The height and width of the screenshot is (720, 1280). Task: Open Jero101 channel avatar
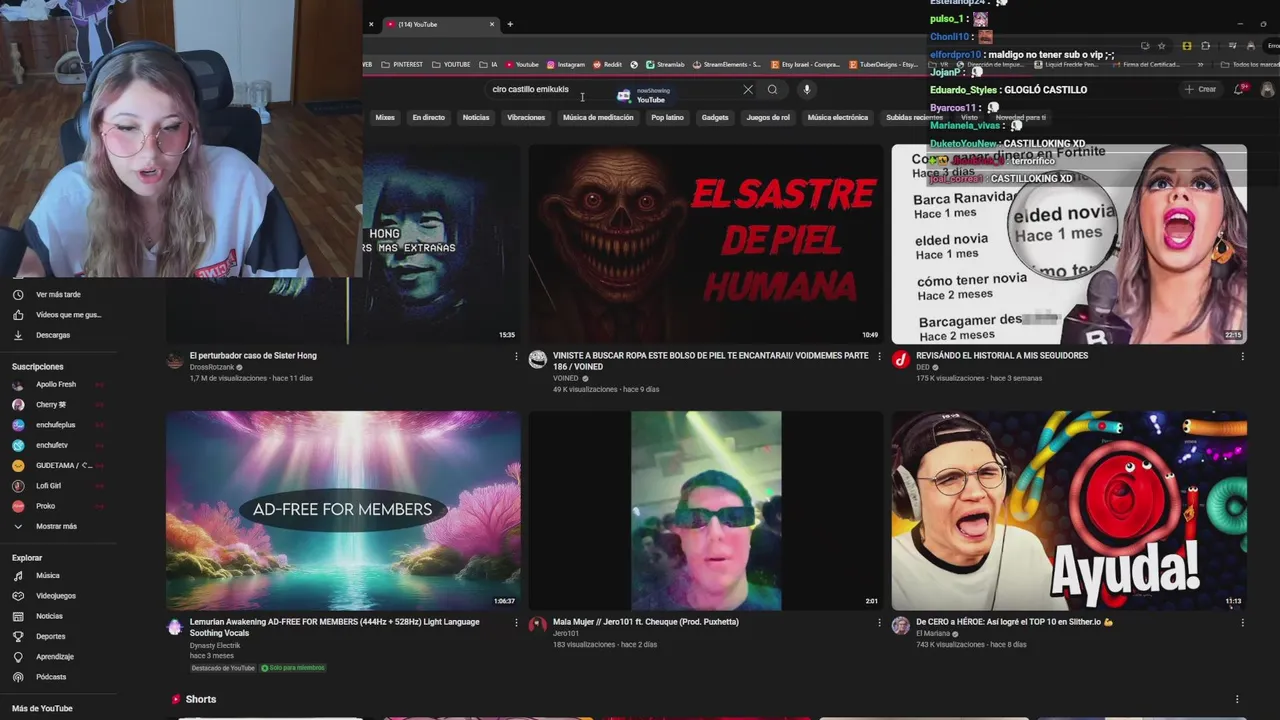[x=538, y=626]
